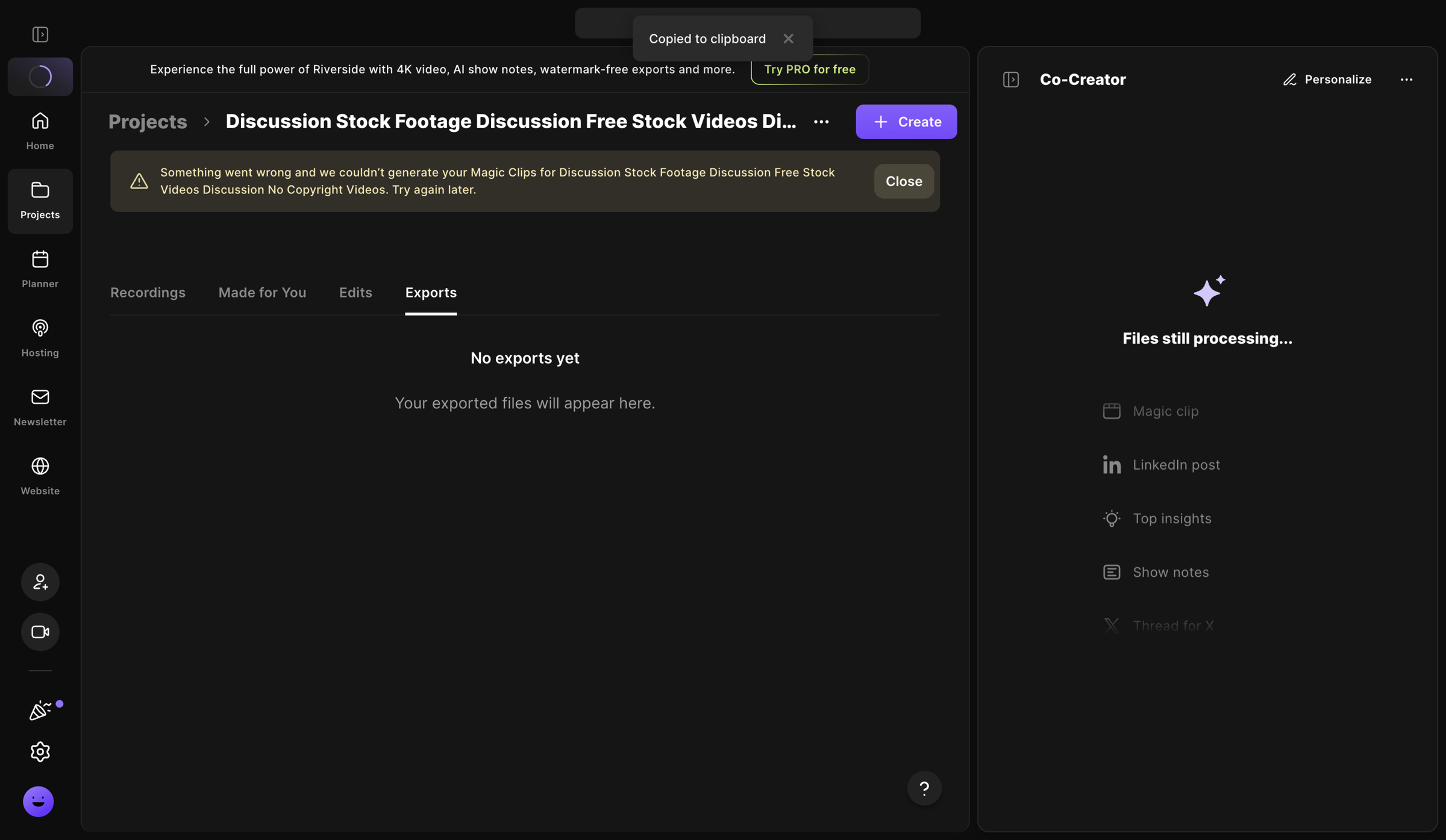Click the Riverside logo spinner icon

pyautogui.click(x=40, y=76)
